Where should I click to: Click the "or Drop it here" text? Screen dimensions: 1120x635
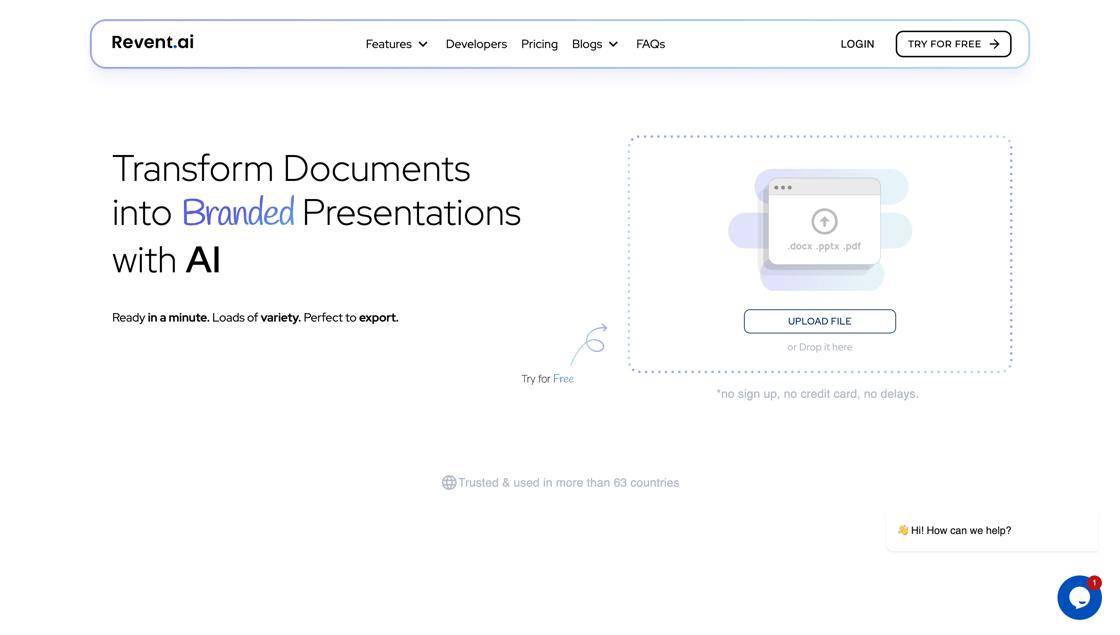click(x=819, y=347)
